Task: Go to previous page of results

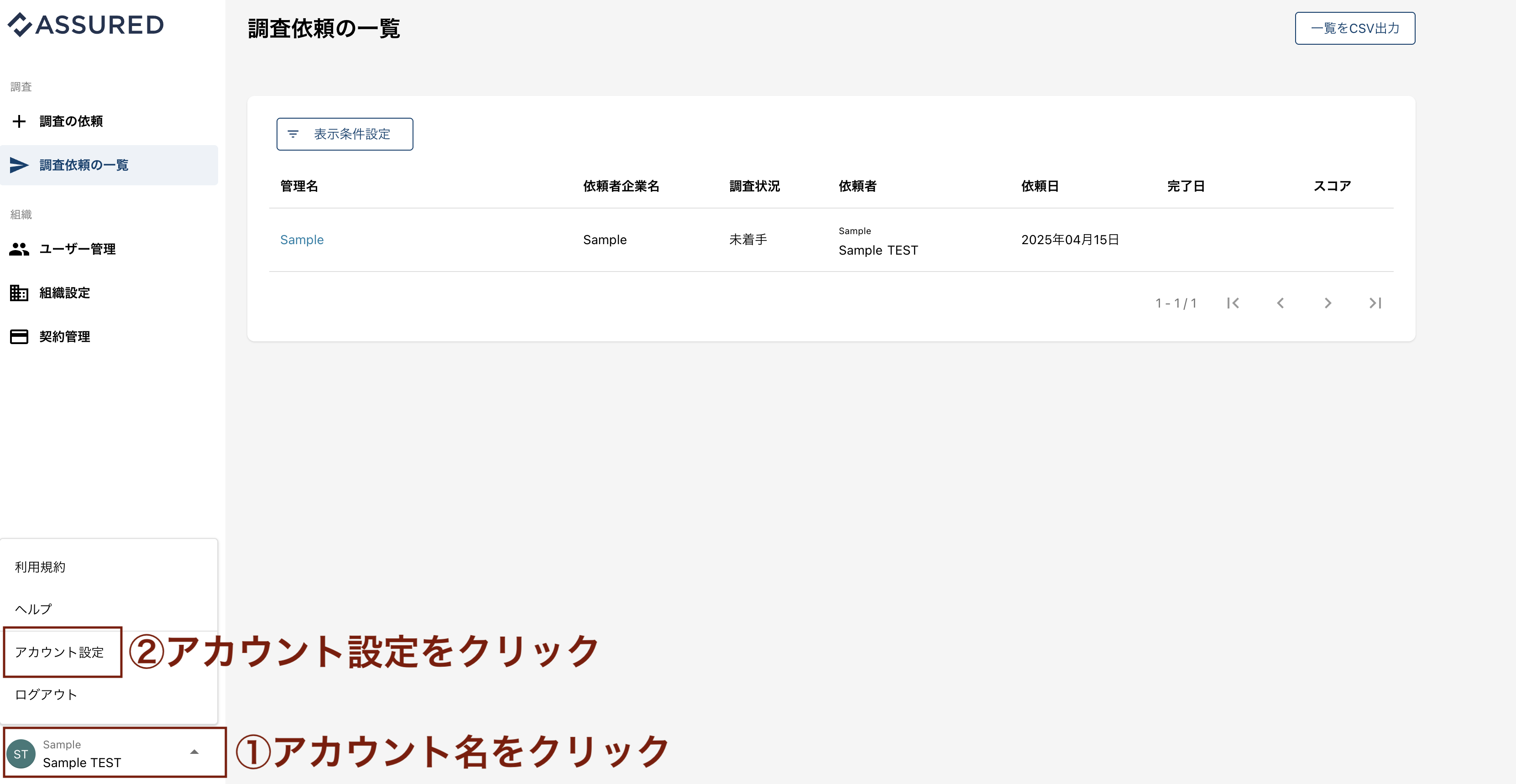Action: [x=1280, y=303]
